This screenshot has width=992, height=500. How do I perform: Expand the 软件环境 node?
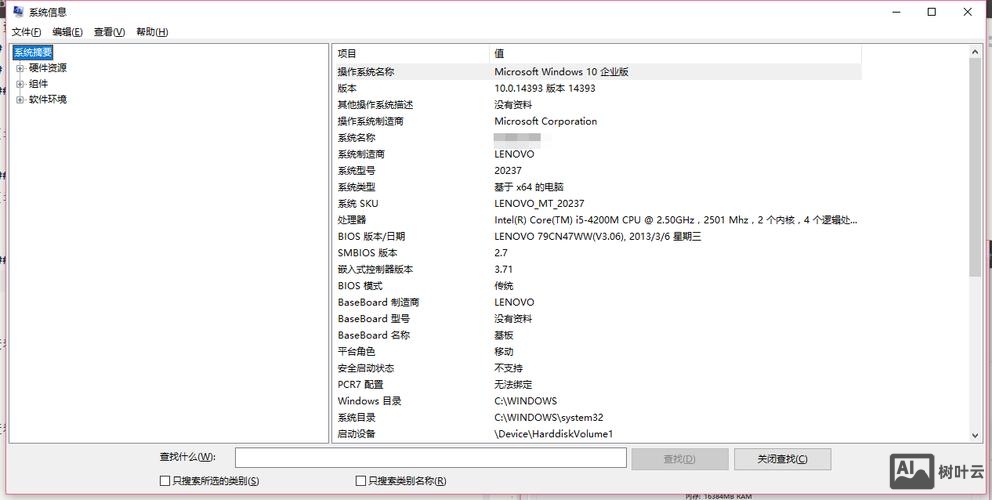(20, 99)
